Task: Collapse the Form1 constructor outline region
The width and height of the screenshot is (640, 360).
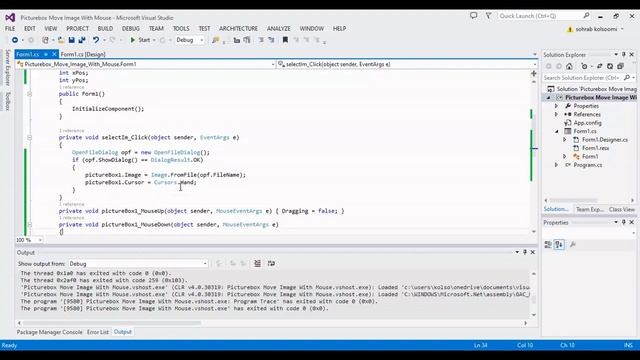Action: [x=29, y=94]
